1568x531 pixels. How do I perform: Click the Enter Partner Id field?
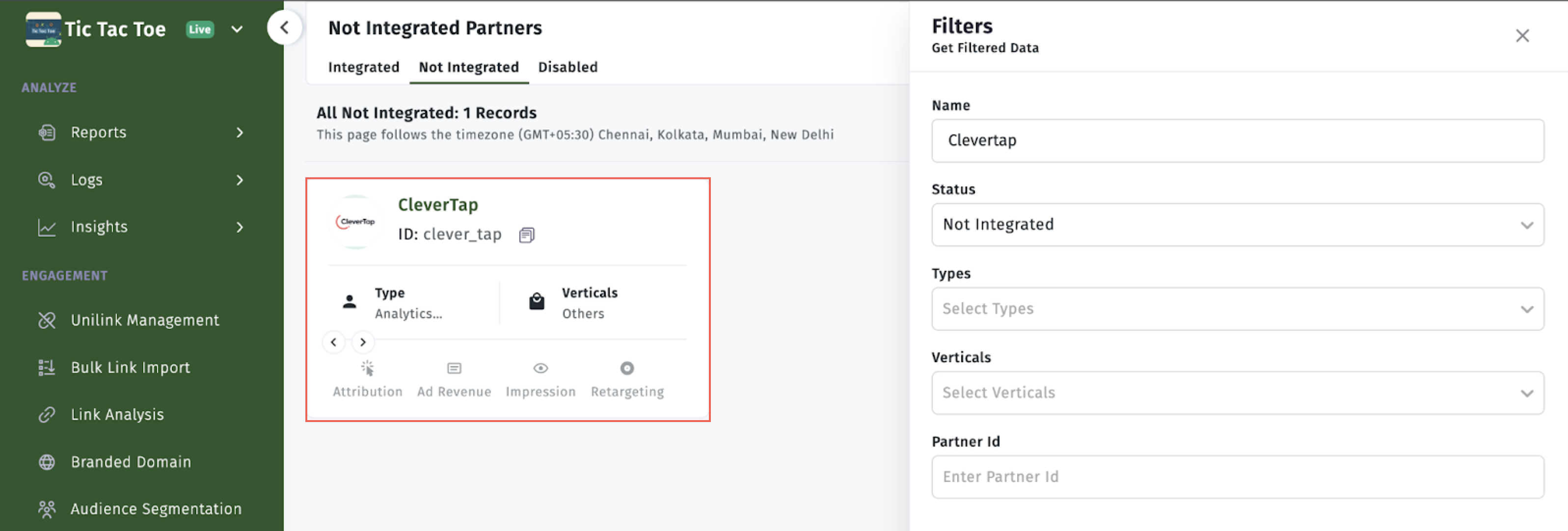coord(1238,477)
